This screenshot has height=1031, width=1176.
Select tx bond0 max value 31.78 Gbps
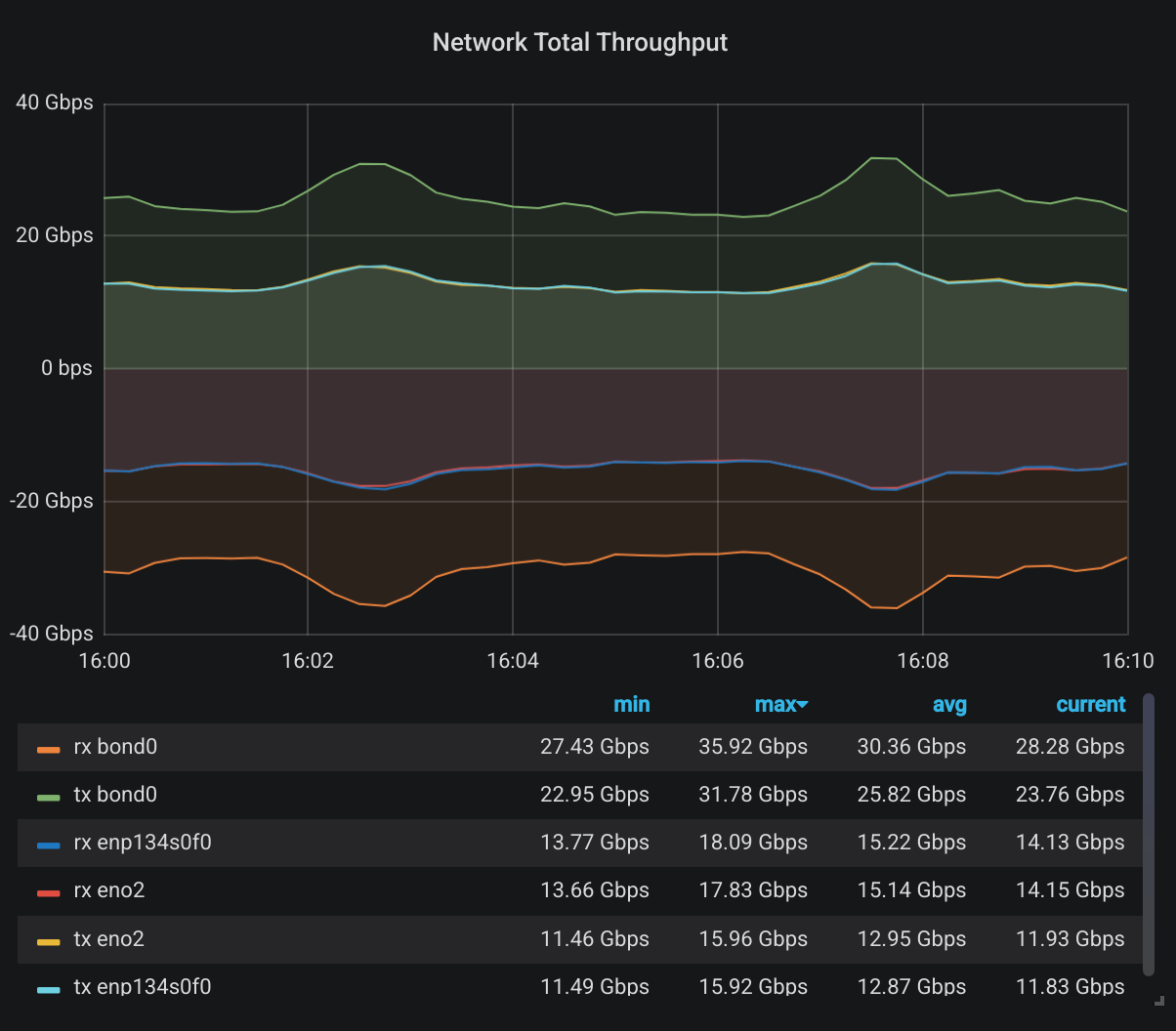tap(753, 795)
